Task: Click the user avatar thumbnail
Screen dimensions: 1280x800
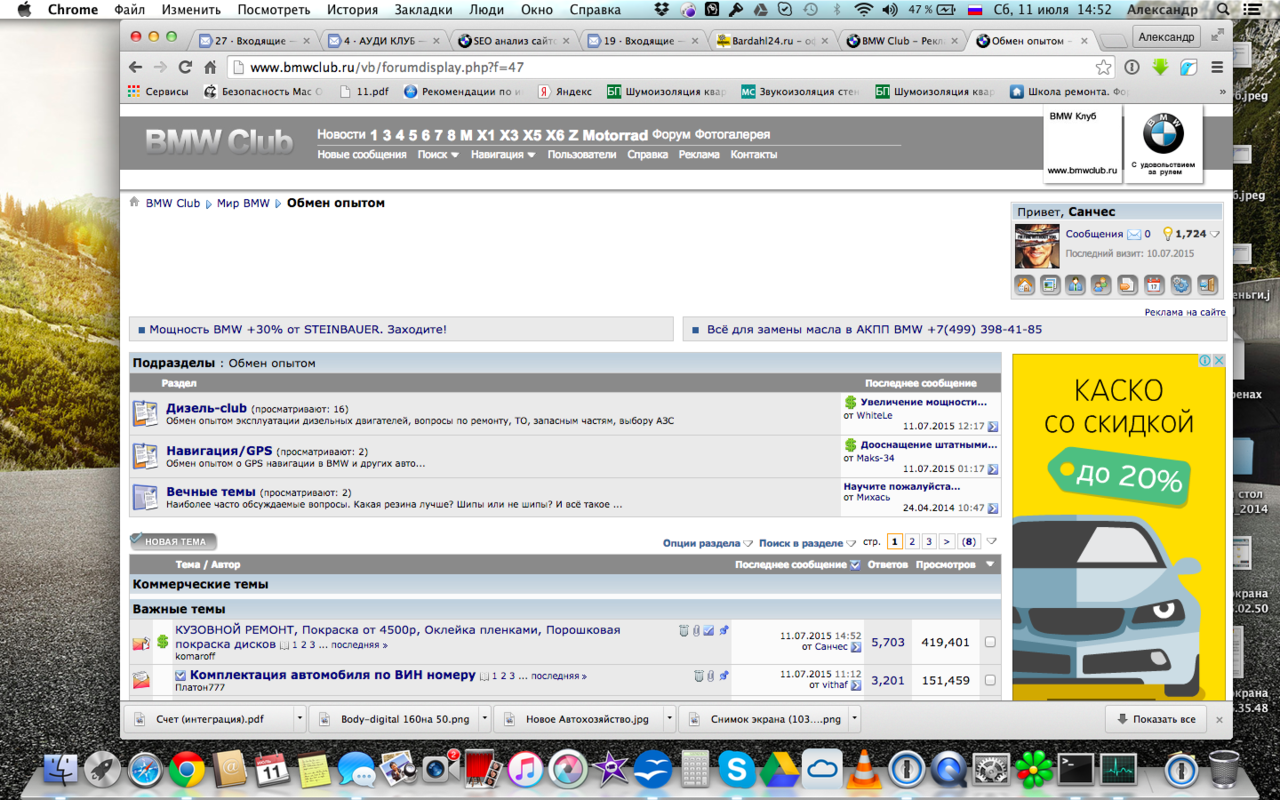Action: [x=1037, y=246]
